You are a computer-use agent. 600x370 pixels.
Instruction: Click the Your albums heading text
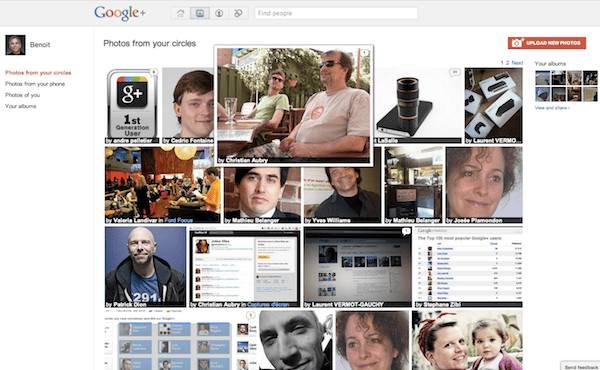pyautogui.click(x=550, y=64)
